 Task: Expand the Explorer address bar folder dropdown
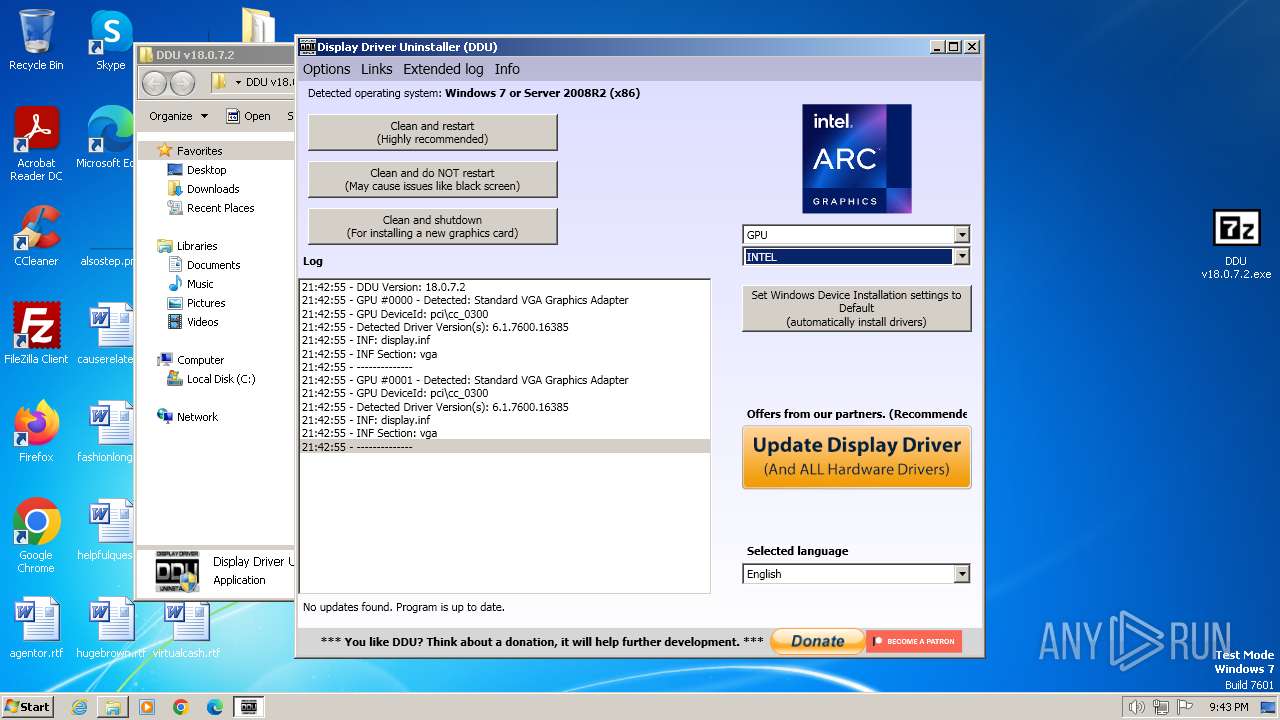click(x=237, y=82)
